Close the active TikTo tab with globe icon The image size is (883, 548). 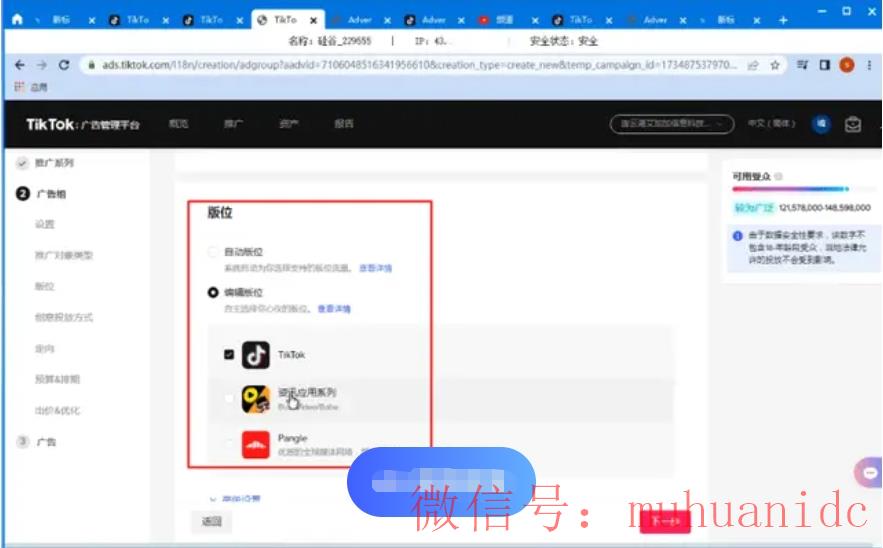[x=314, y=20]
